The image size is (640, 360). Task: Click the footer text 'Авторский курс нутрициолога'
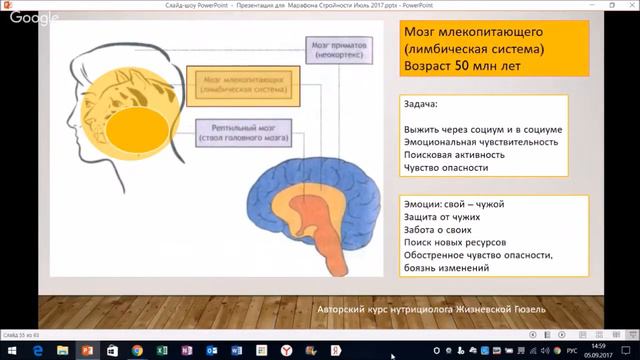coord(386,309)
